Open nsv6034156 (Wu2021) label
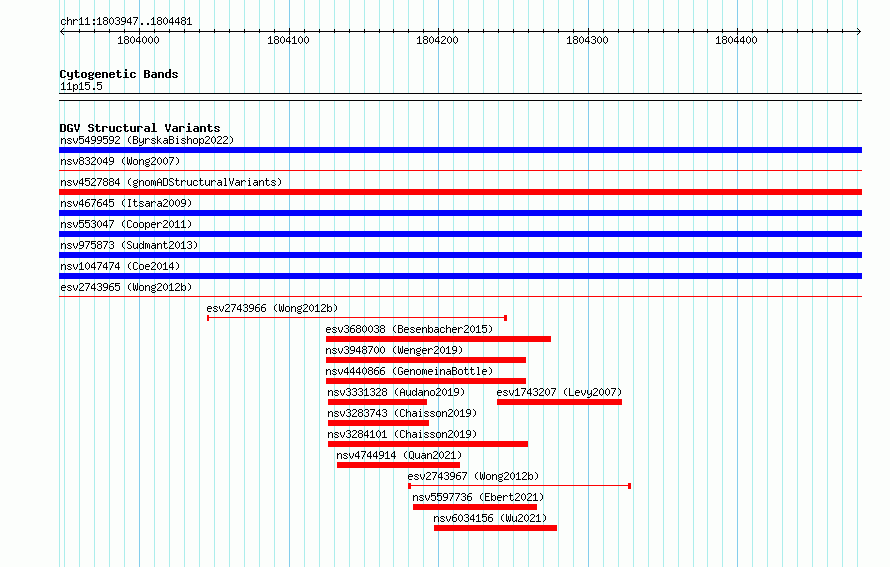This screenshot has height=567, width=890. pos(490,518)
